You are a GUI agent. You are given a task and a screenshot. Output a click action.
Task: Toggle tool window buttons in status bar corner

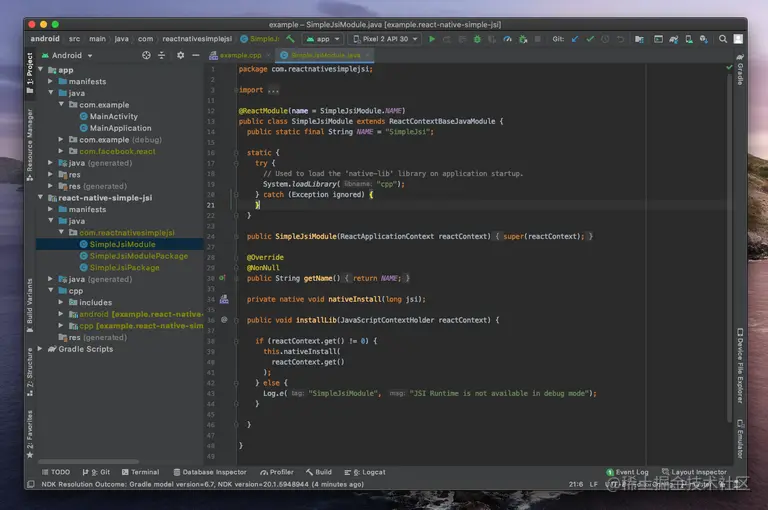[x=30, y=484]
